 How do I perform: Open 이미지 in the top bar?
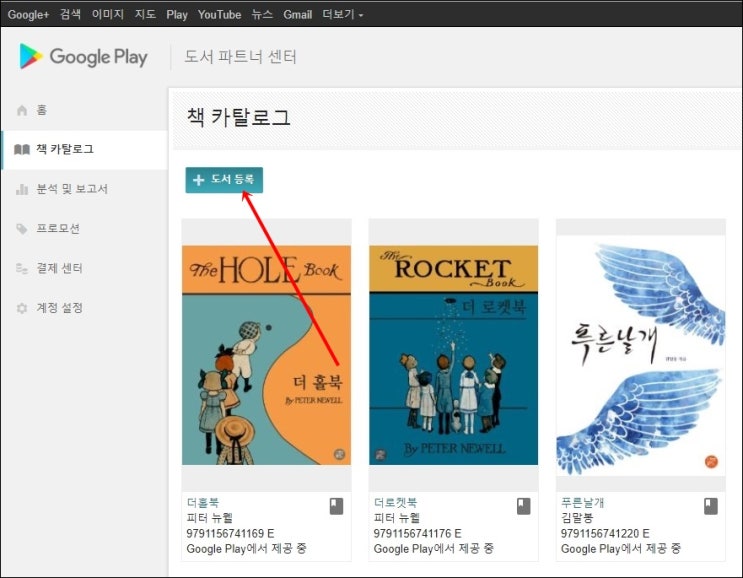108,14
